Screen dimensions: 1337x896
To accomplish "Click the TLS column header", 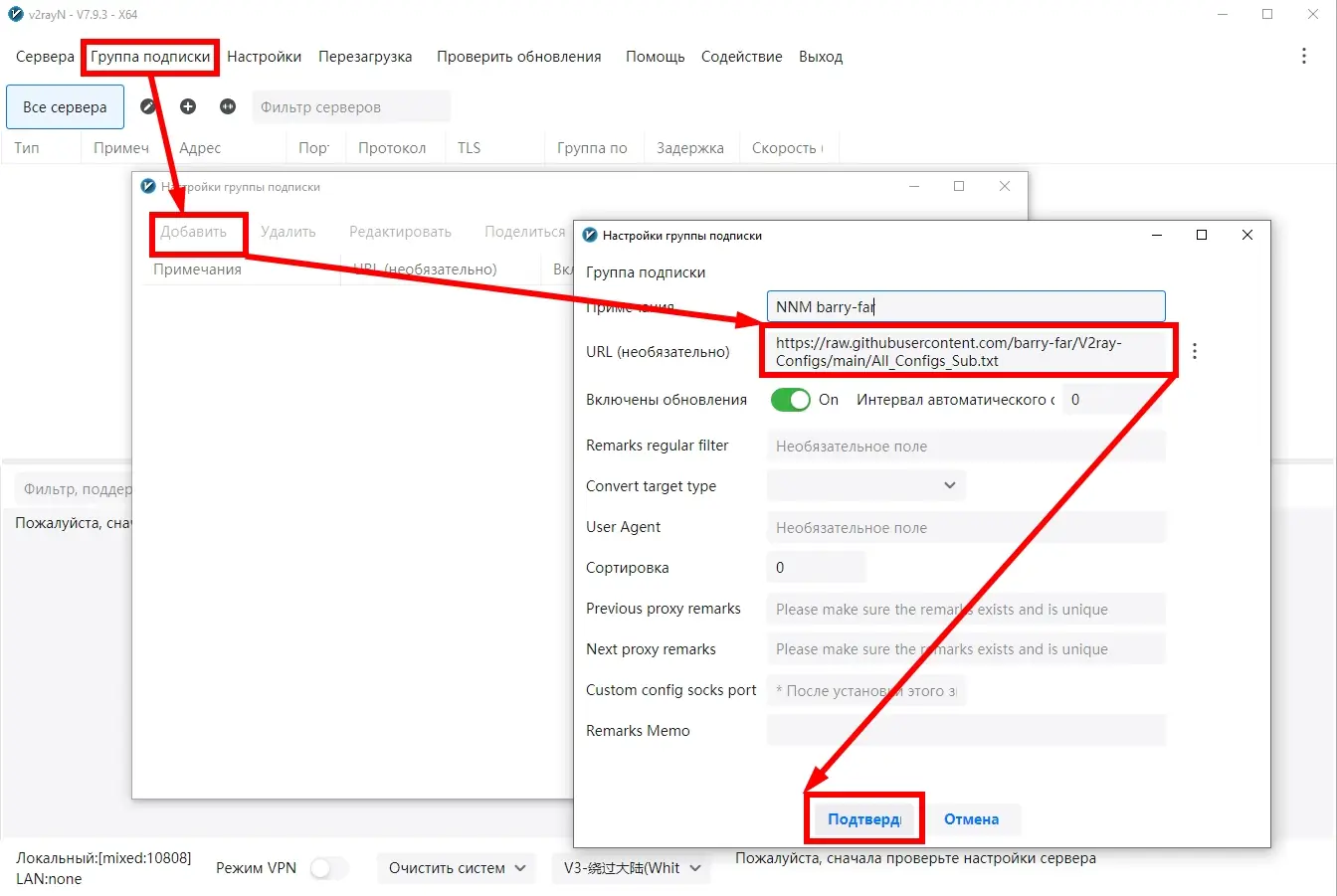I will pyautogui.click(x=469, y=148).
